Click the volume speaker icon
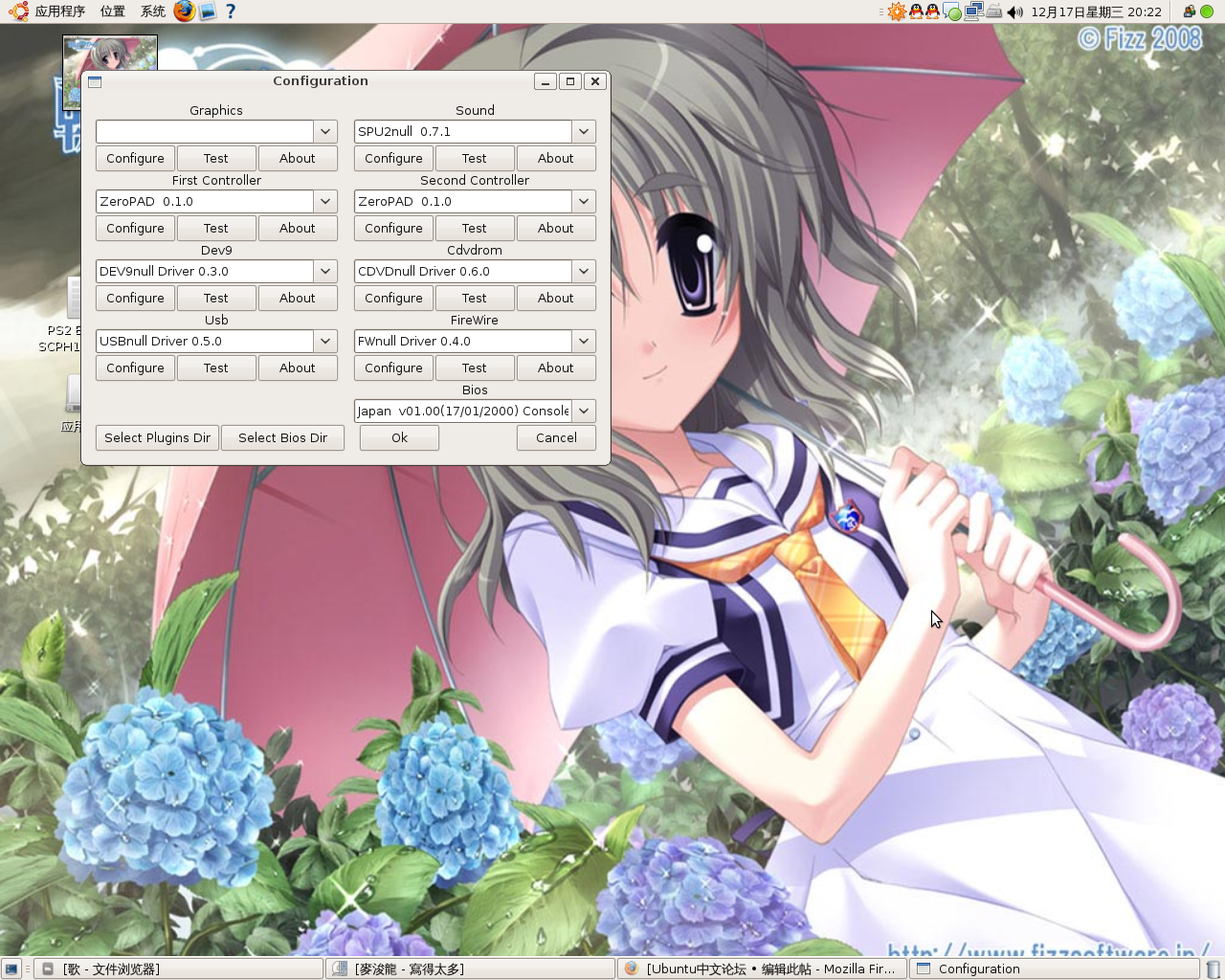This screenshot has width=1225, height=980. click(x=1015, y=11)
